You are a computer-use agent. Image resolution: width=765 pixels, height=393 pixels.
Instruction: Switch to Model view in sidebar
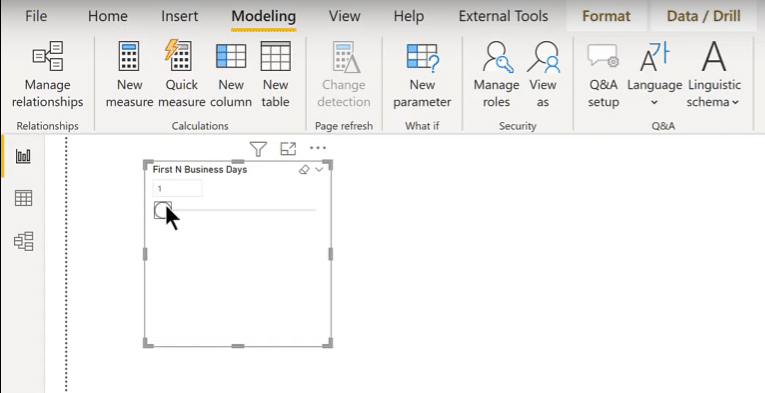23,241
